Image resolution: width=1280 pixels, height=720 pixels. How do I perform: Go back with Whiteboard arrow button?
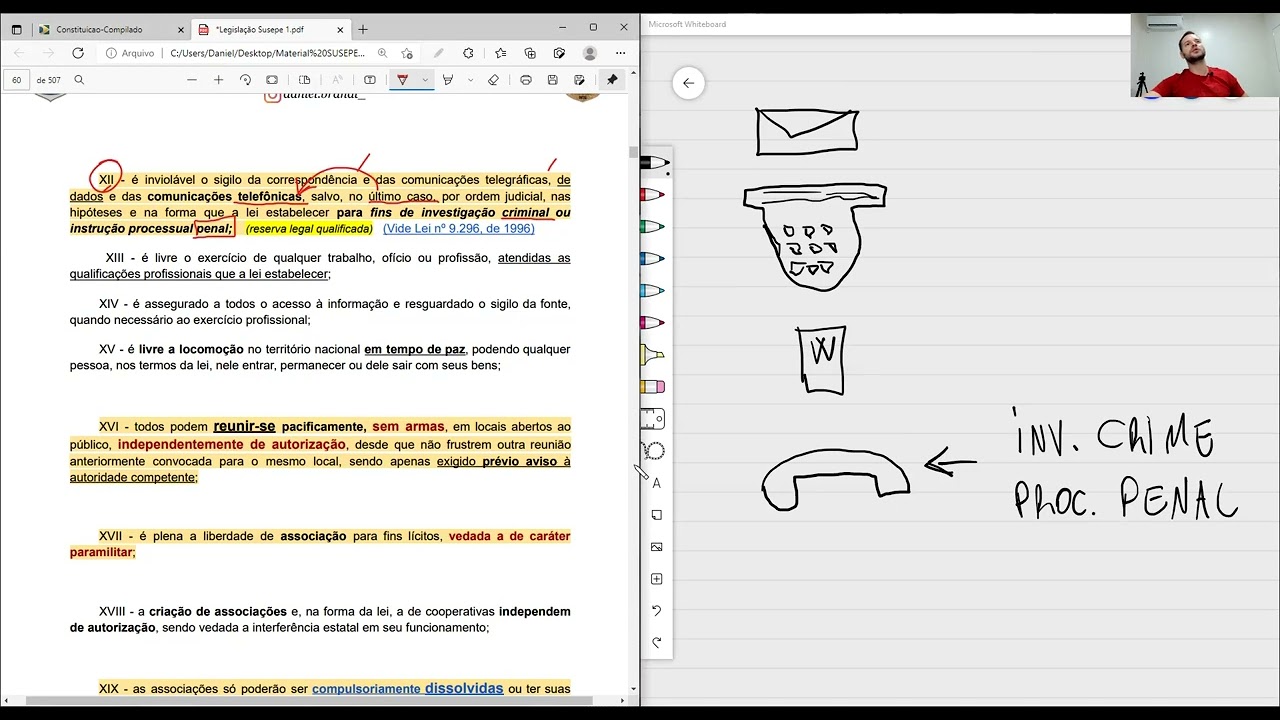coord(688,84)
